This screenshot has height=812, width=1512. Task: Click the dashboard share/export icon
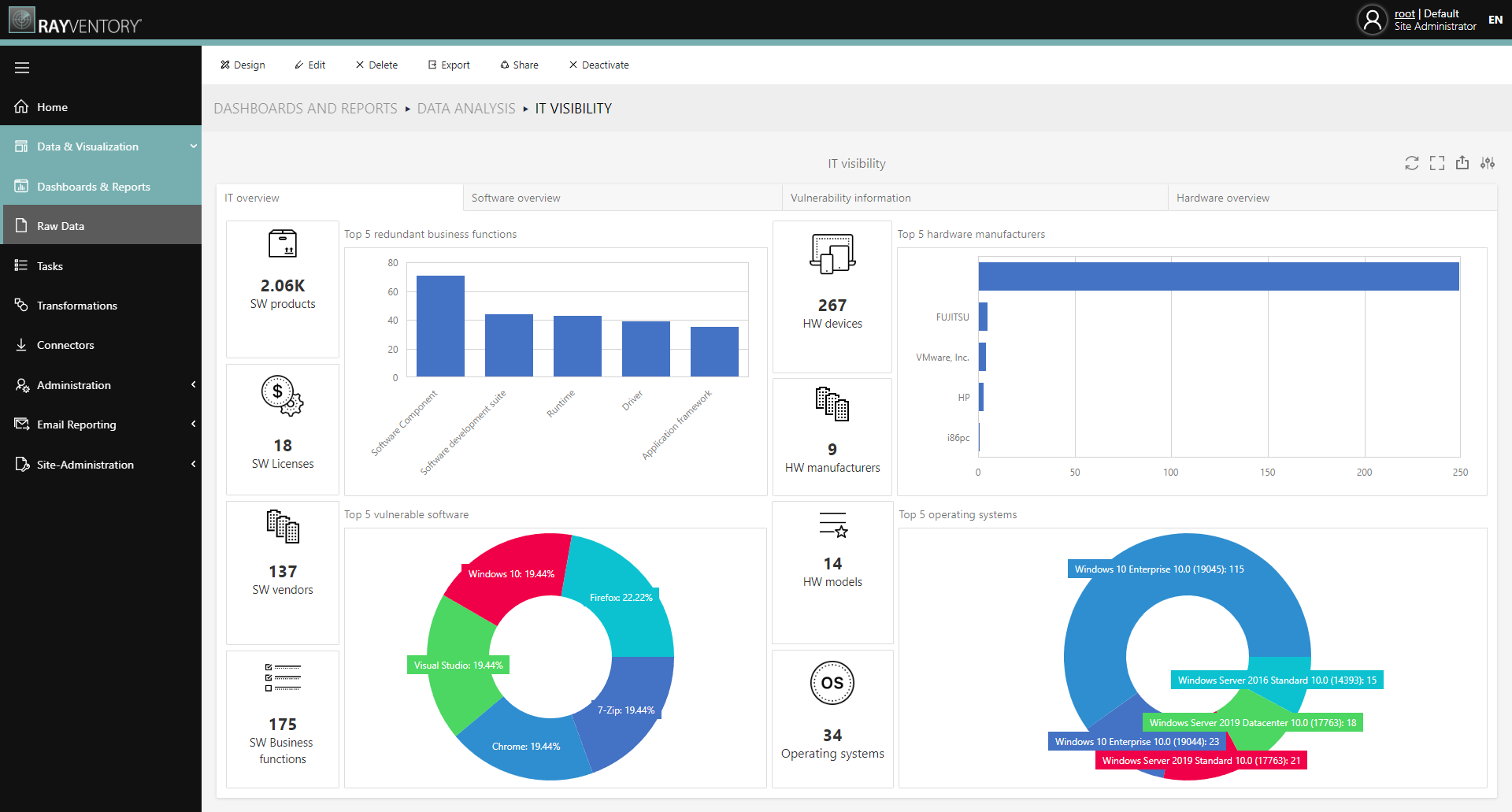click(1462, 163)
